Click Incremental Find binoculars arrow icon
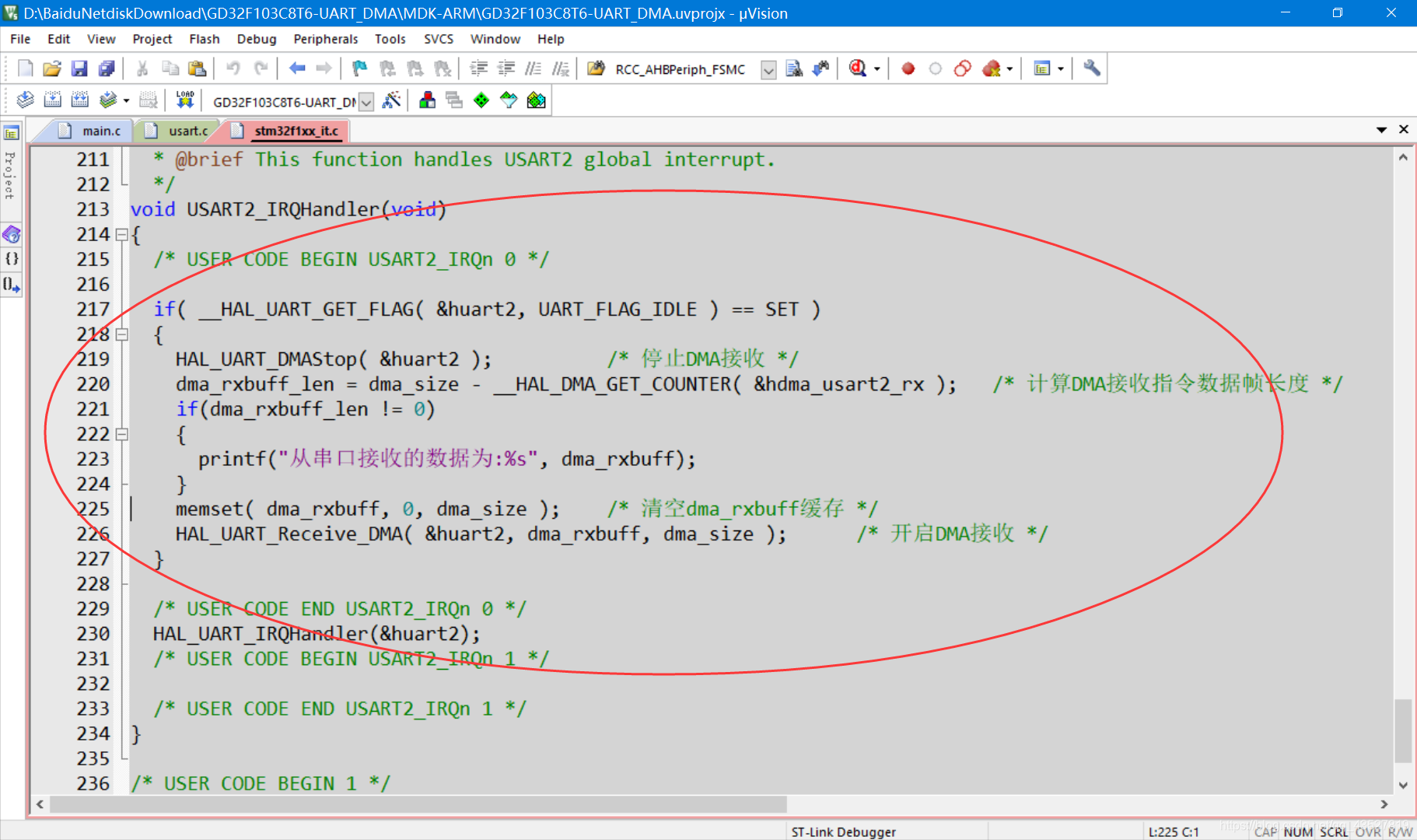The height and width of the screenshot is (840, 1417). [820, 68]
